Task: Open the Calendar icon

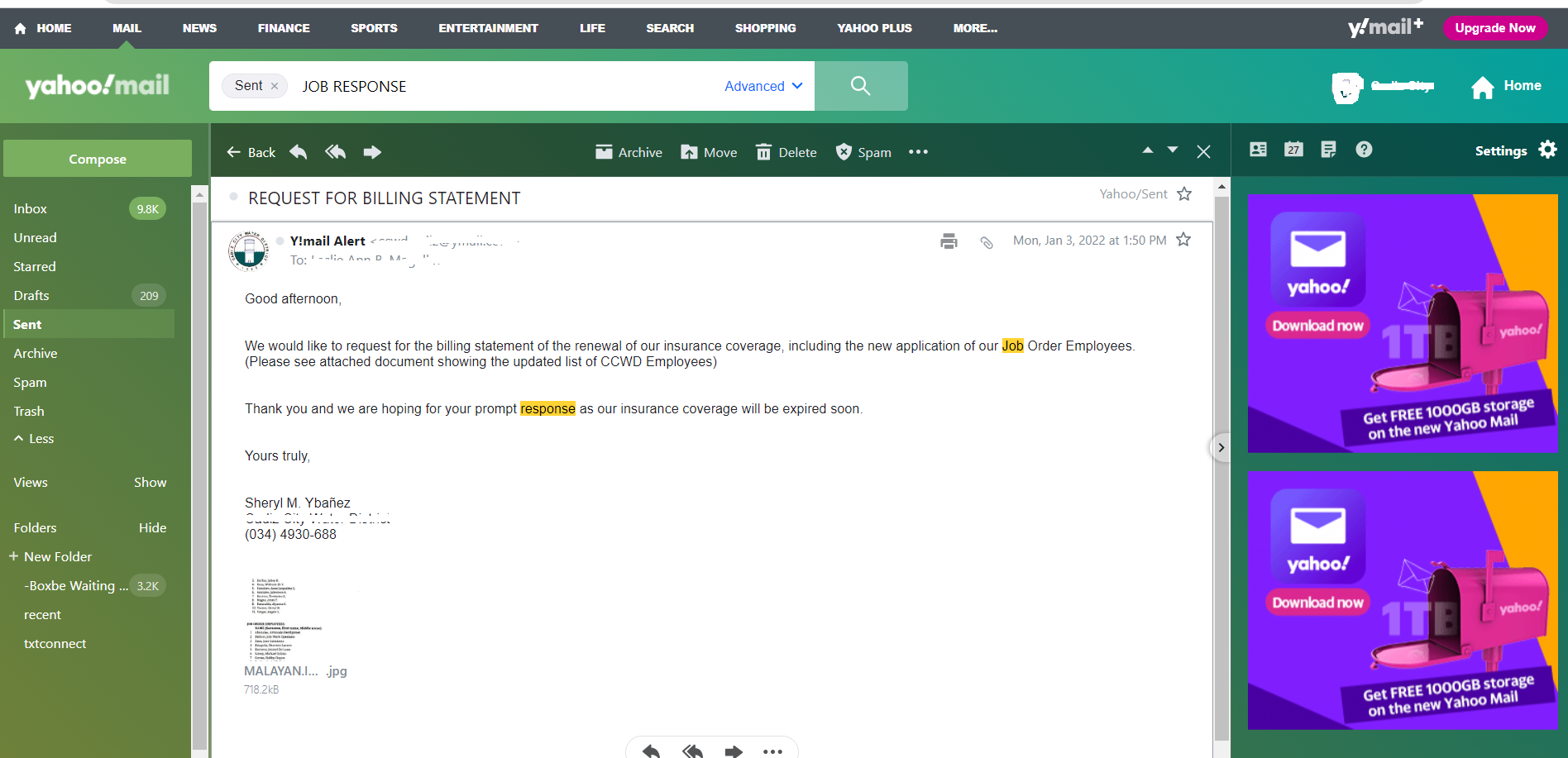Action: (1294, 150)
